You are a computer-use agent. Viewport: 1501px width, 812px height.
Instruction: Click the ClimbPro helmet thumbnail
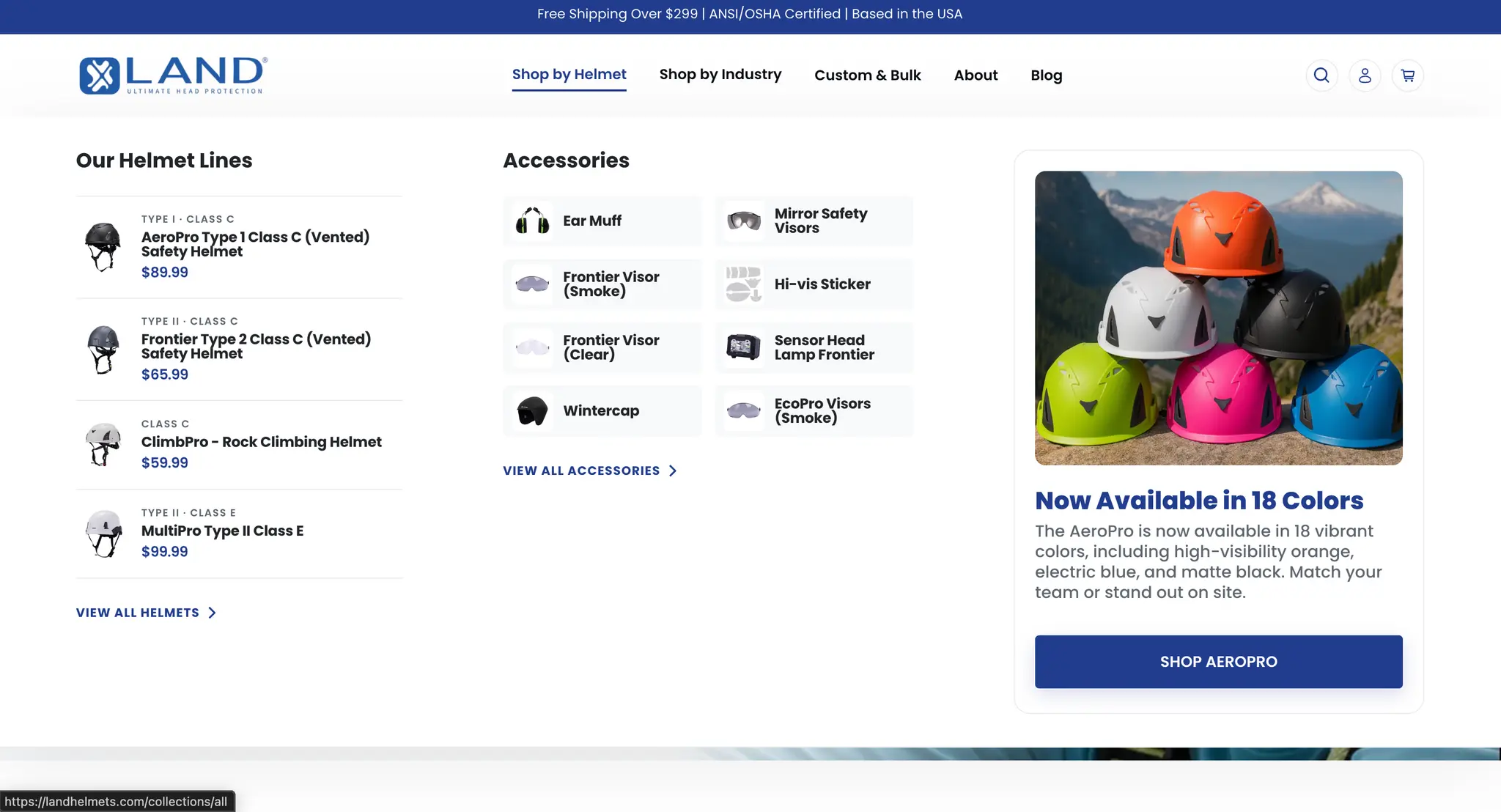click(x=103, y=445)
